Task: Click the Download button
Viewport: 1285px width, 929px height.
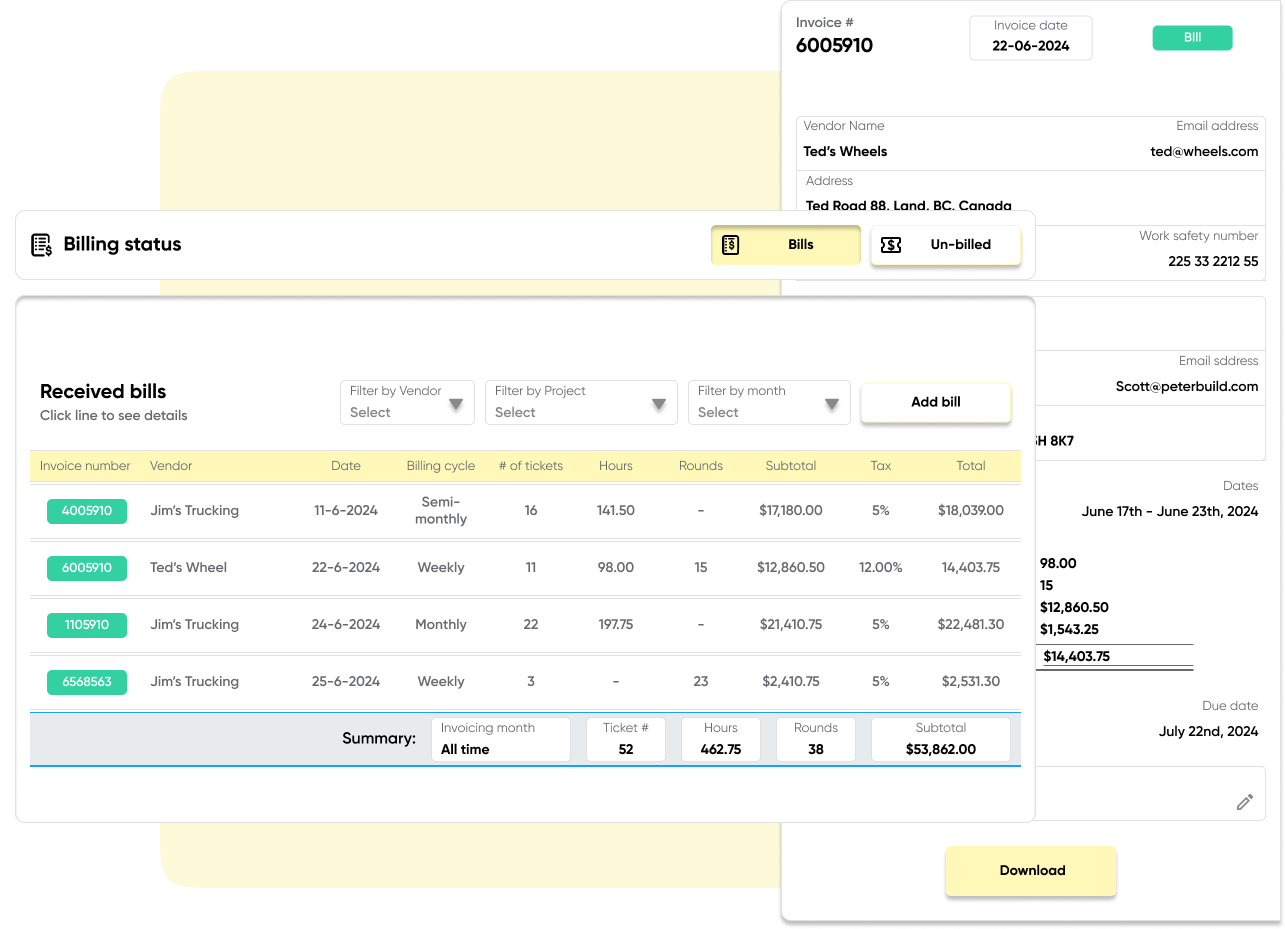Action: pos(1030,870)
